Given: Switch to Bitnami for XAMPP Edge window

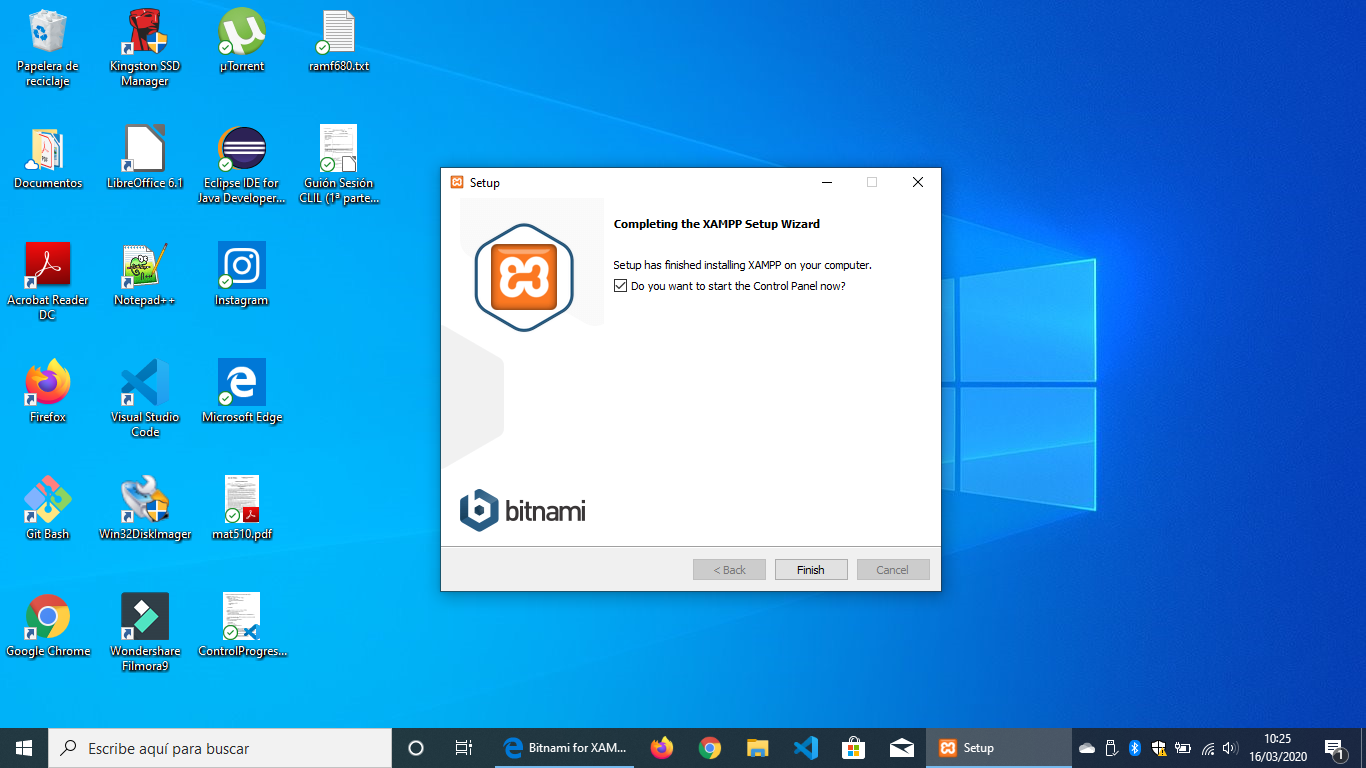Looking at the screenshot, I should [x=565, y=748].
